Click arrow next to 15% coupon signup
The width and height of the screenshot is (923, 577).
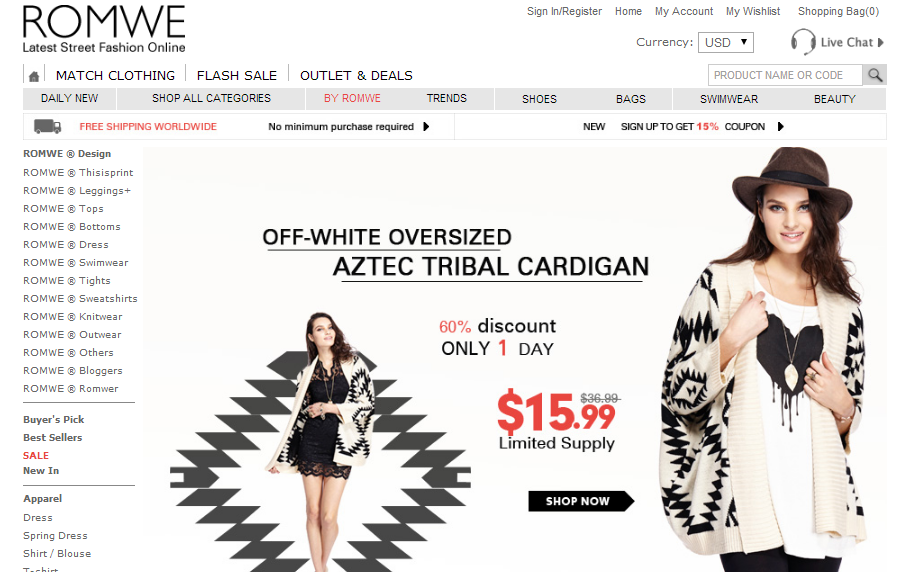pyautogui.click(x=781, y=127)
